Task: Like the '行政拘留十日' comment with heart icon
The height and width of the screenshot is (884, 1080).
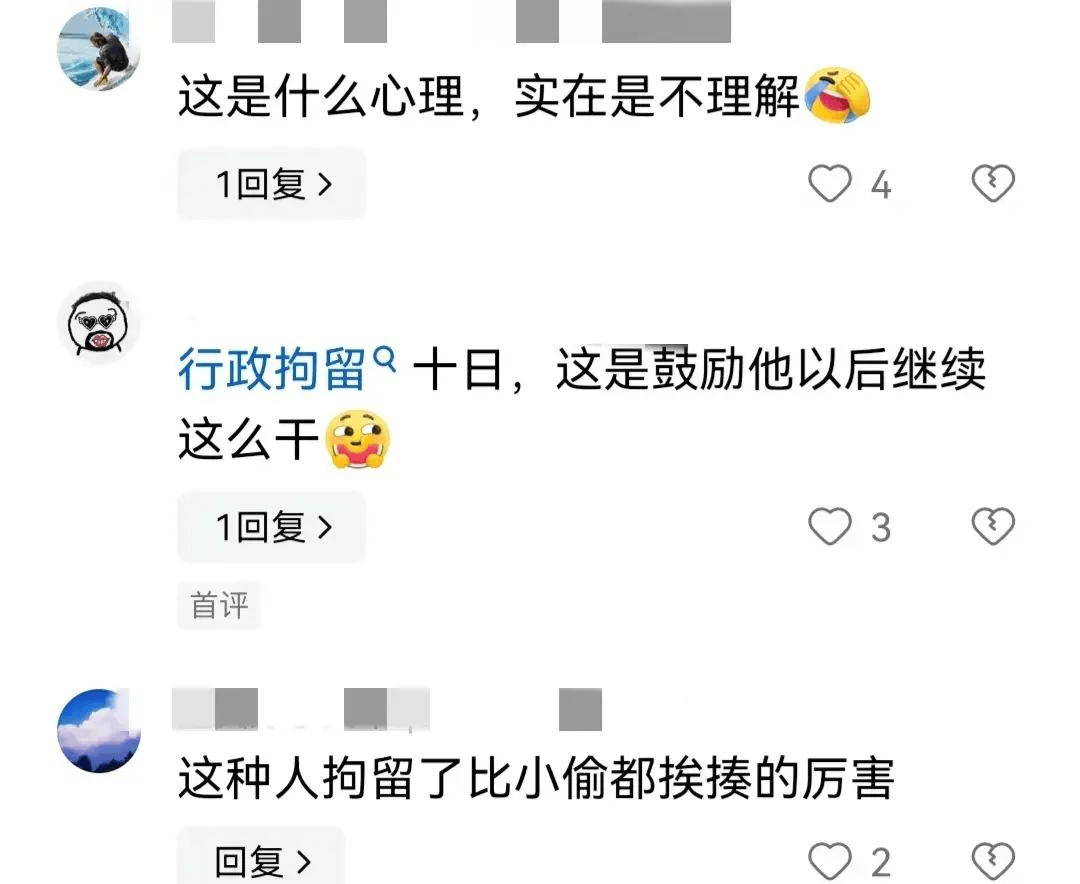Action: click(x=829, y=526)
